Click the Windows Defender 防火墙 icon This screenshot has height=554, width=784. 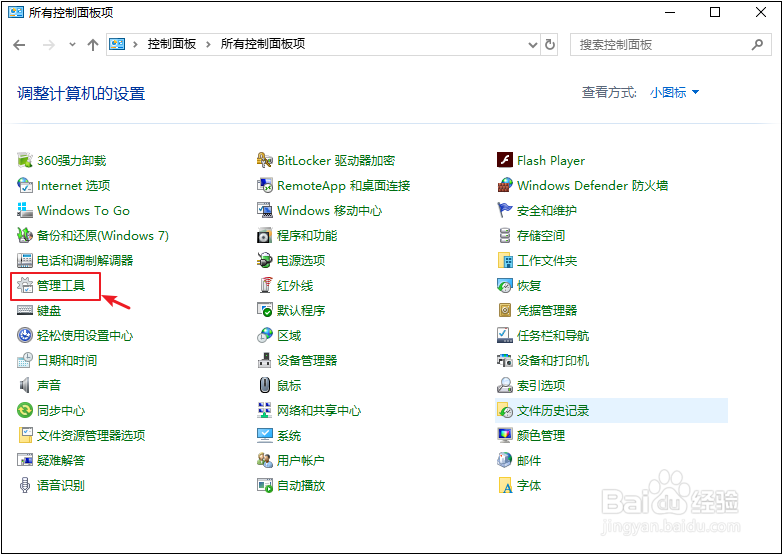coord(504,186)
